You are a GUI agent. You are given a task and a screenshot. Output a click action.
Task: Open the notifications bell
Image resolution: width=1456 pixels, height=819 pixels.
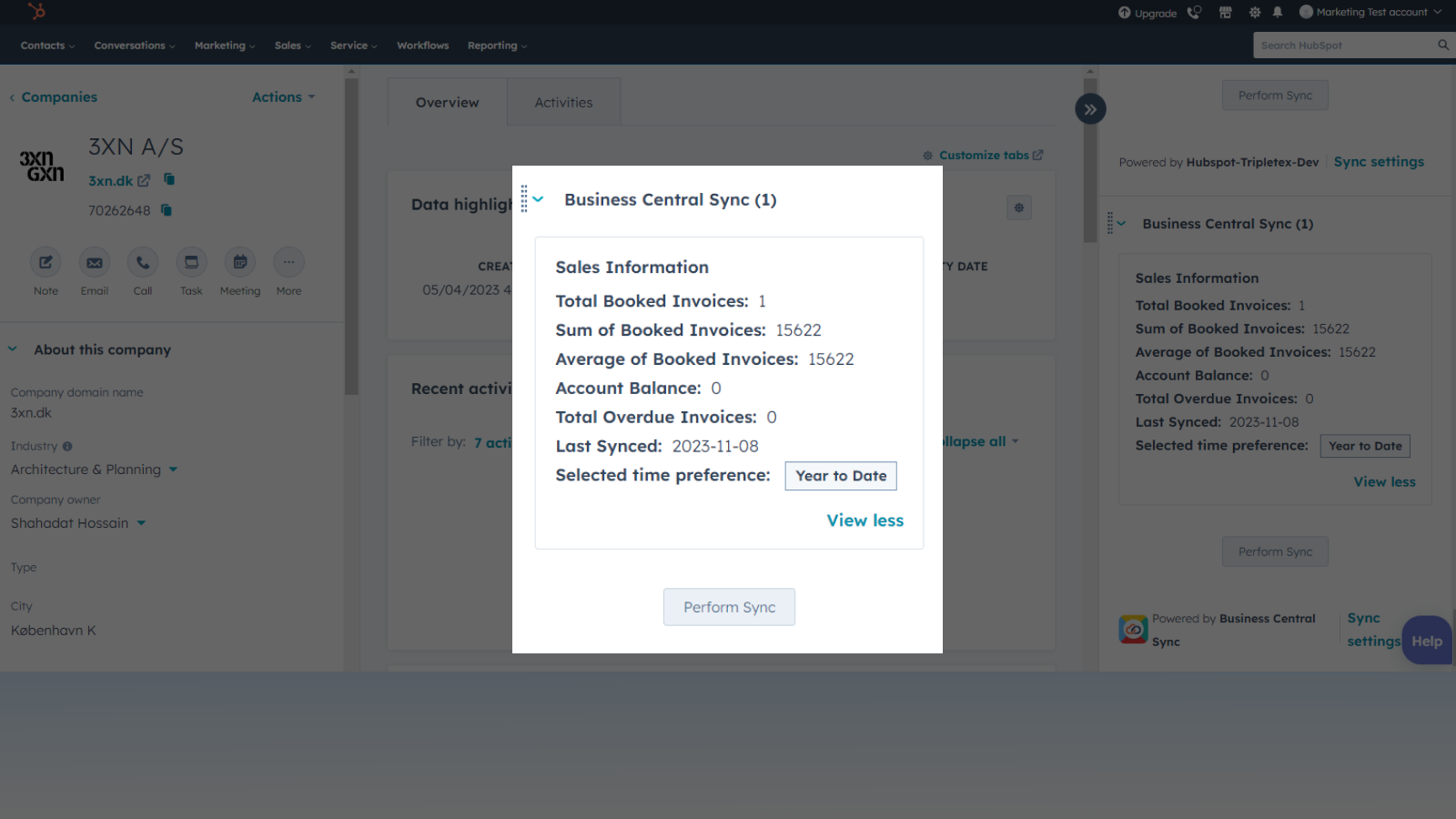[x=1278, y=12]
